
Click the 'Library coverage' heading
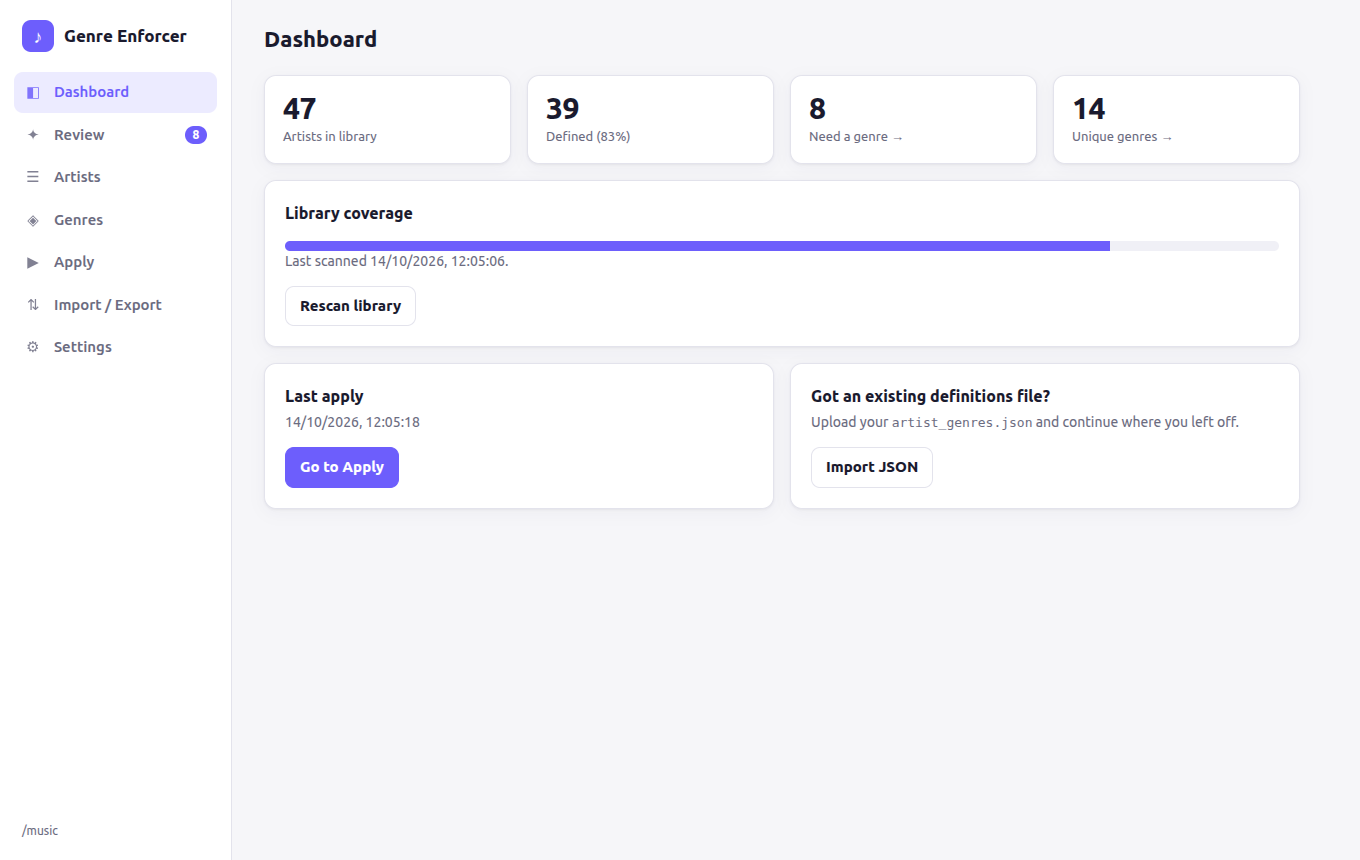[349, 213]
